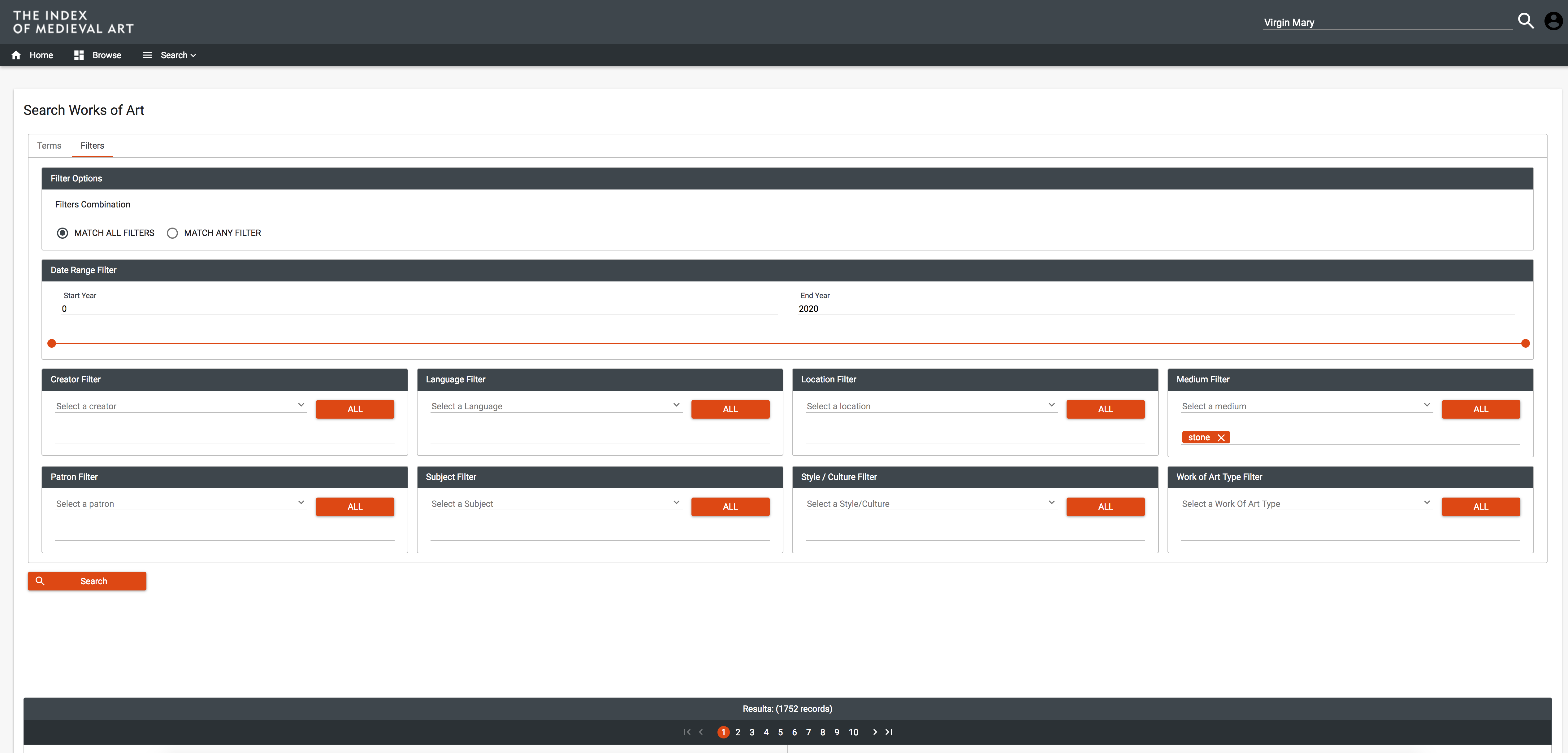Click The Index of Medieval Art logo
1568x753 pixels.
(73, 22)
